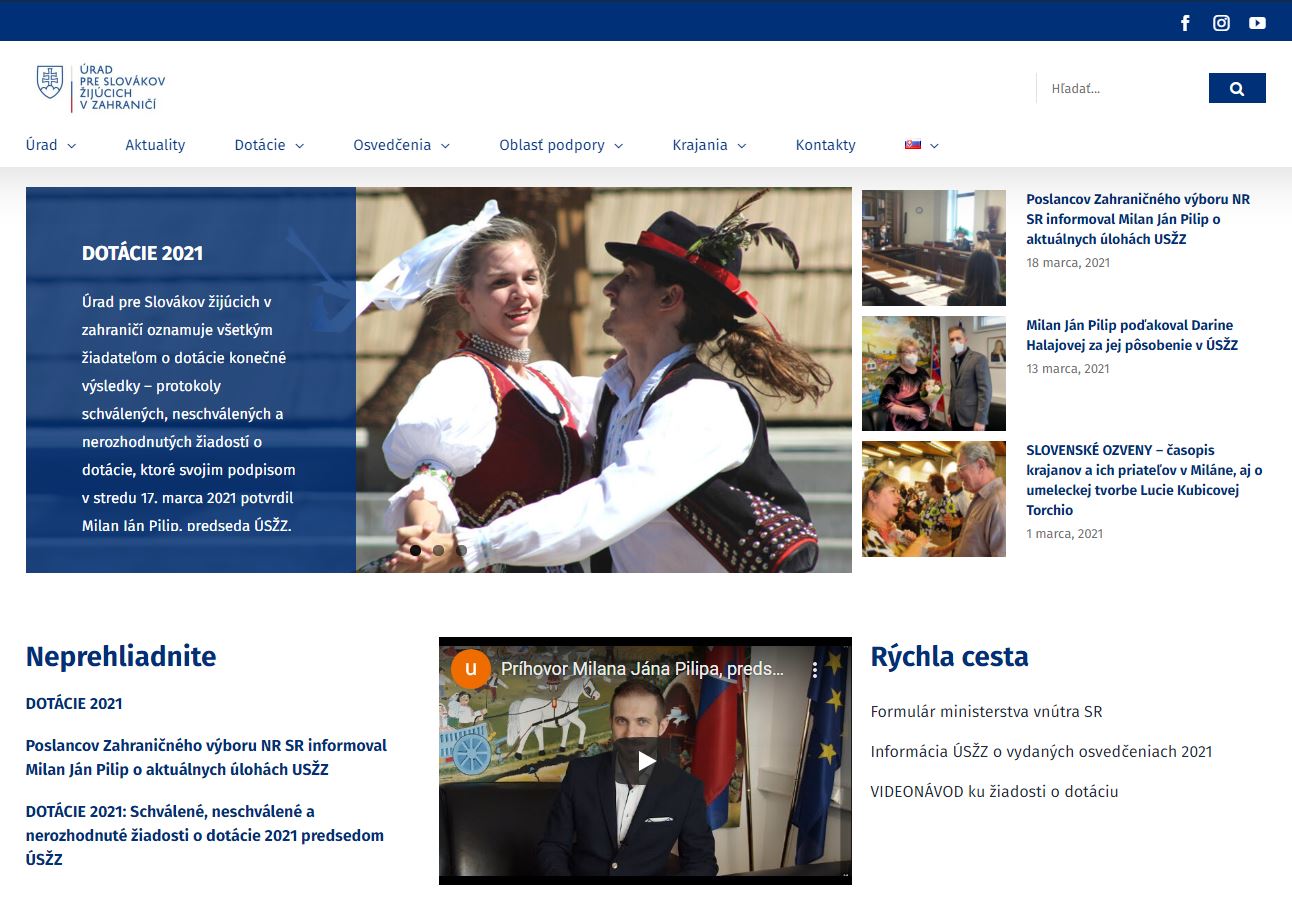Screen dimensions: 1292x912
Task: Select the first slider dot
Action: (x=415, y=550)
